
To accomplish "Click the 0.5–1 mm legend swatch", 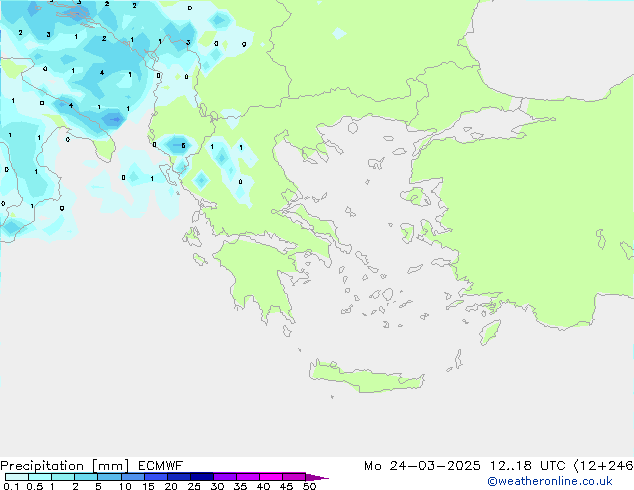I will (x=40, y=477).
